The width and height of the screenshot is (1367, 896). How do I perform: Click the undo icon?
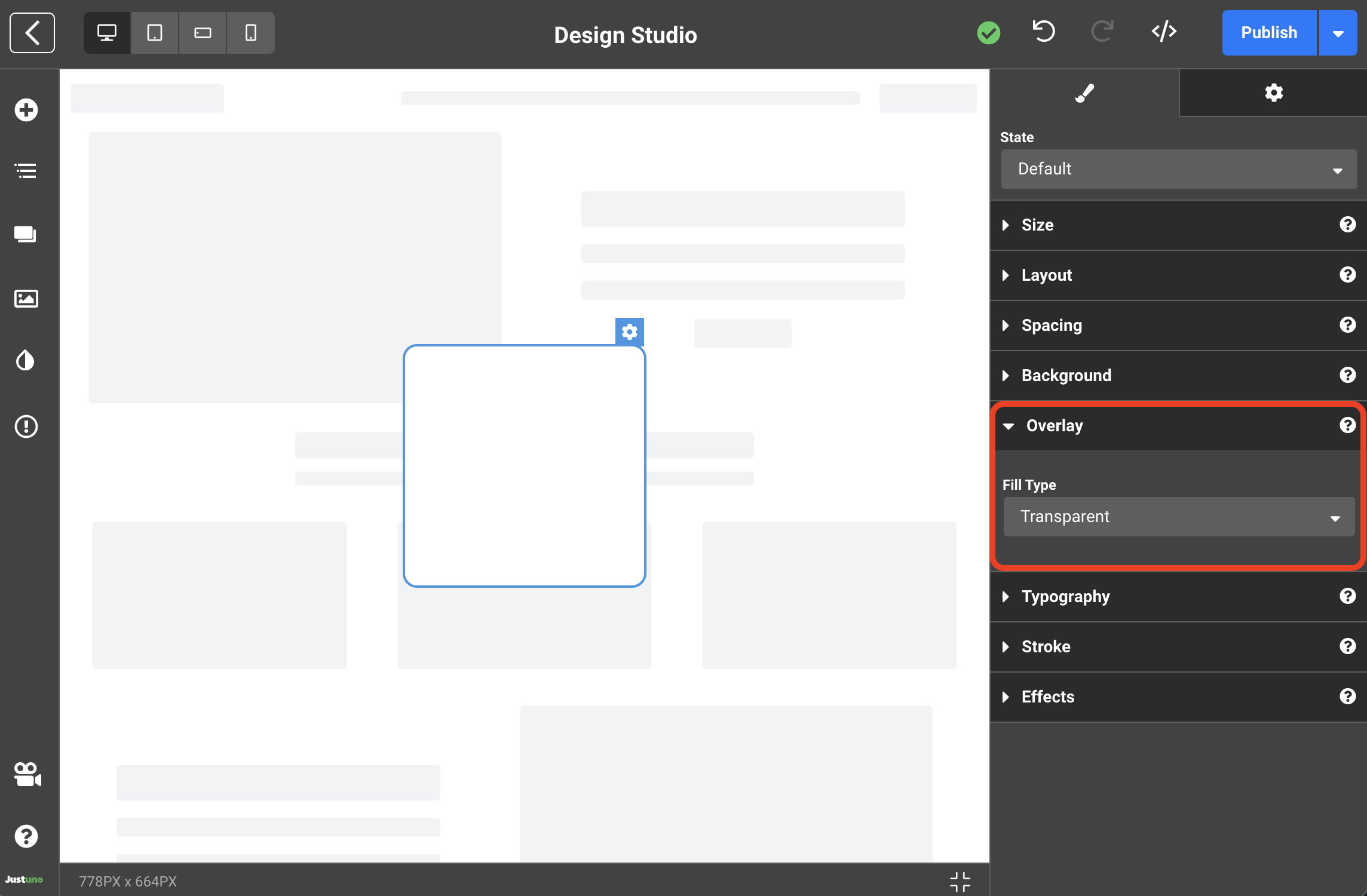[x=1044, y=32]
